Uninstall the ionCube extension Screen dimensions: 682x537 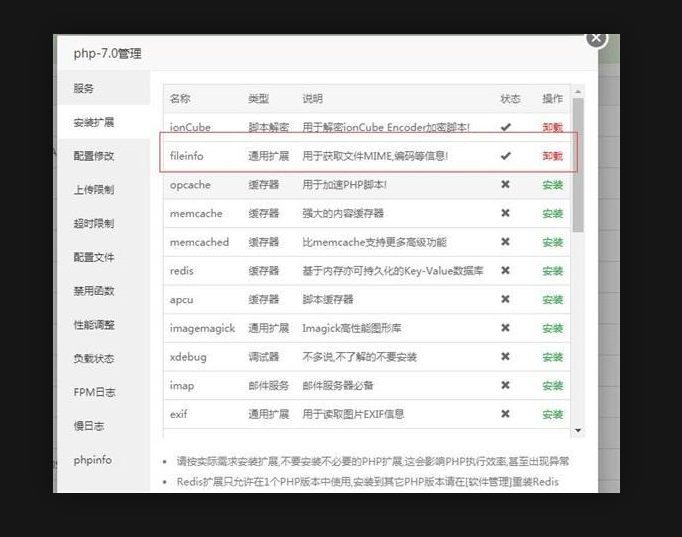pyautogui.click(x=552, y=128)
